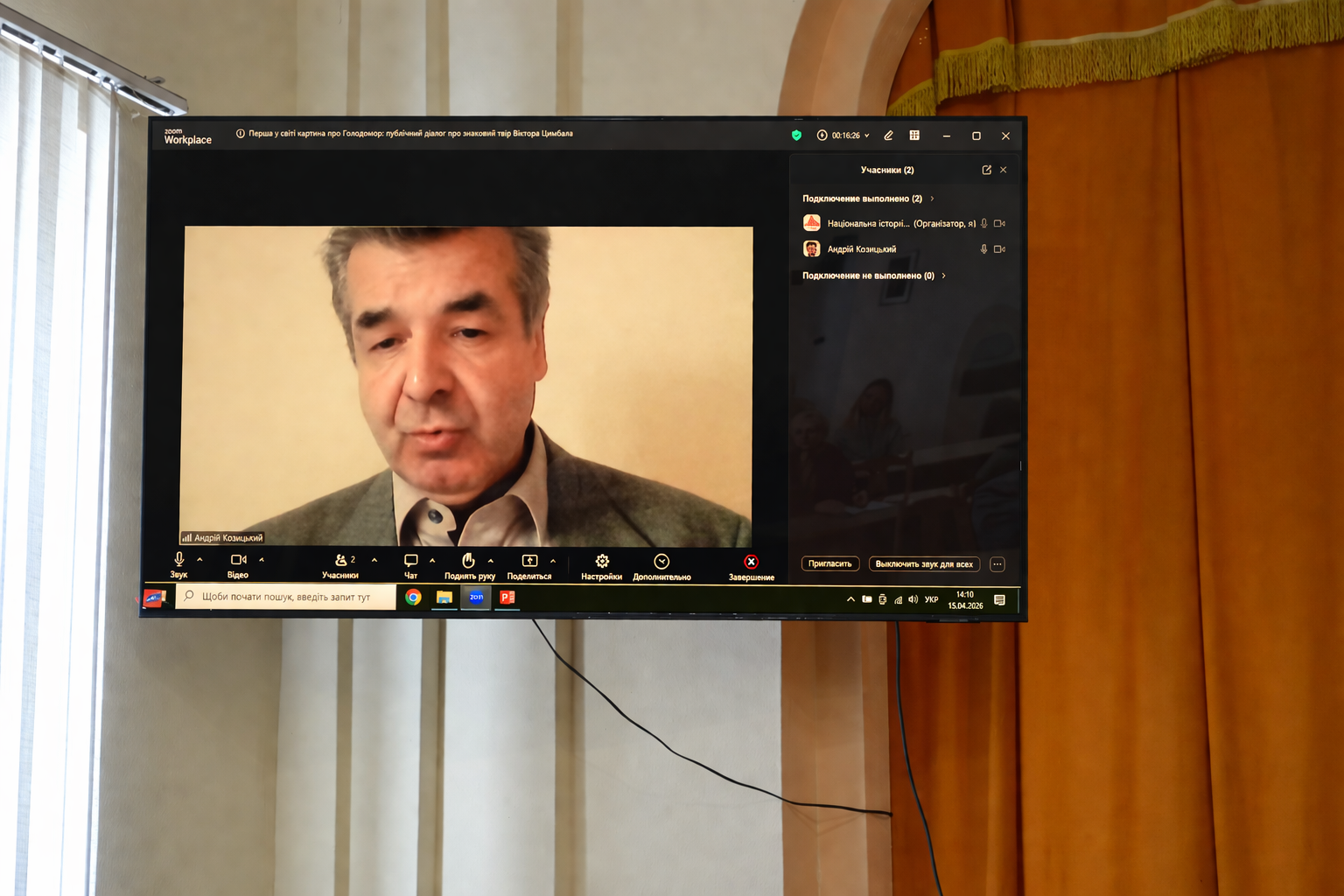Click Поделиться share screen icon
This screenshot has height=896, width=1344.
[529, 561]
